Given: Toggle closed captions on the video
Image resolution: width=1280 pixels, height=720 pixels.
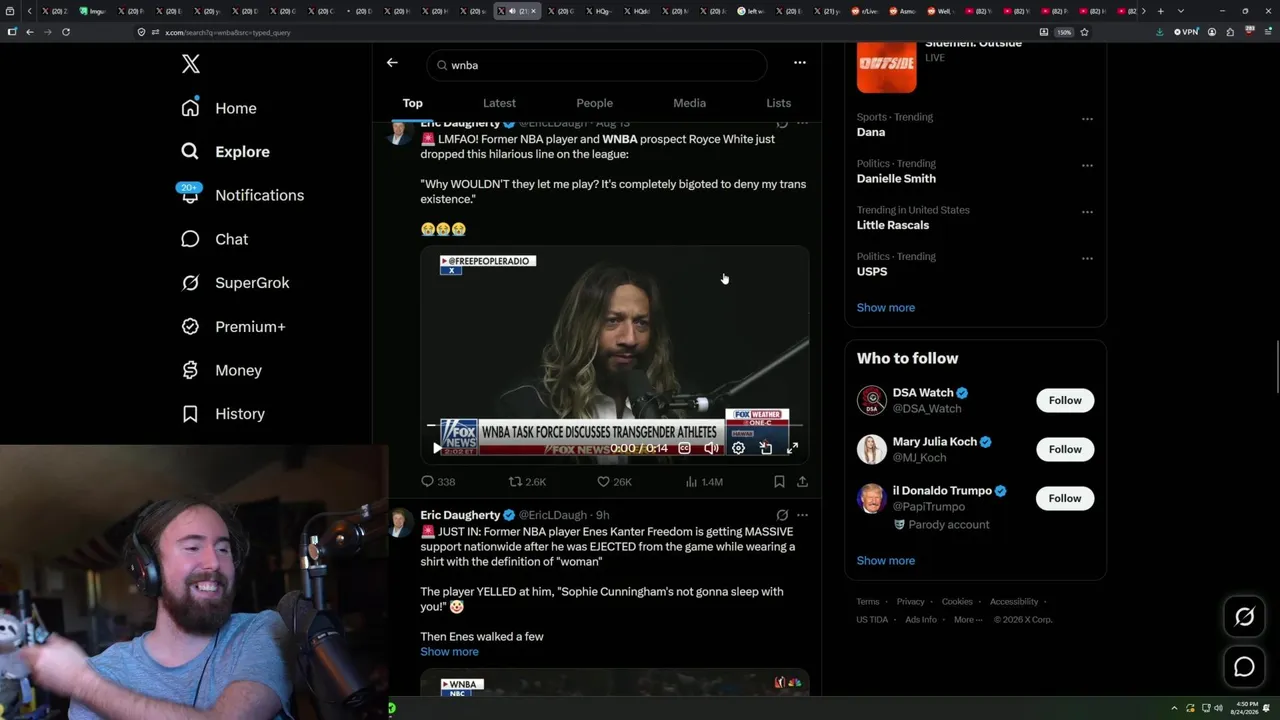Looking at the screenshot, I should point(685,448).
